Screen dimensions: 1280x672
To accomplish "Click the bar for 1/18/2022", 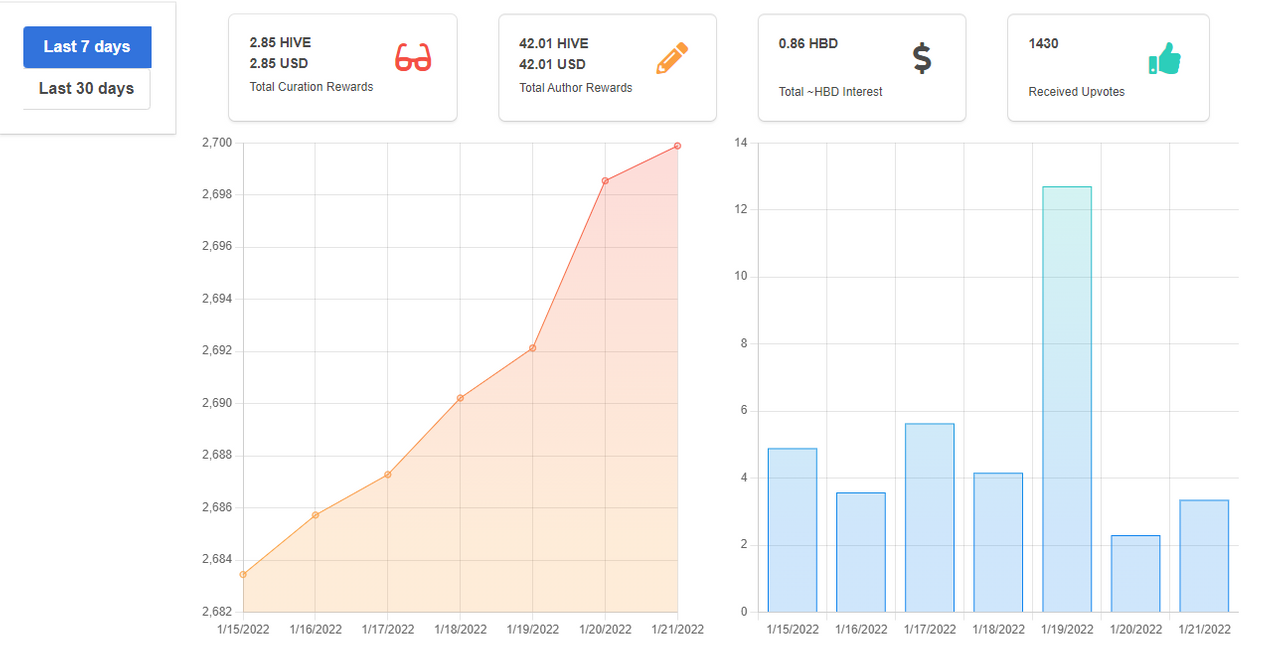I will [x=998, y=542].
